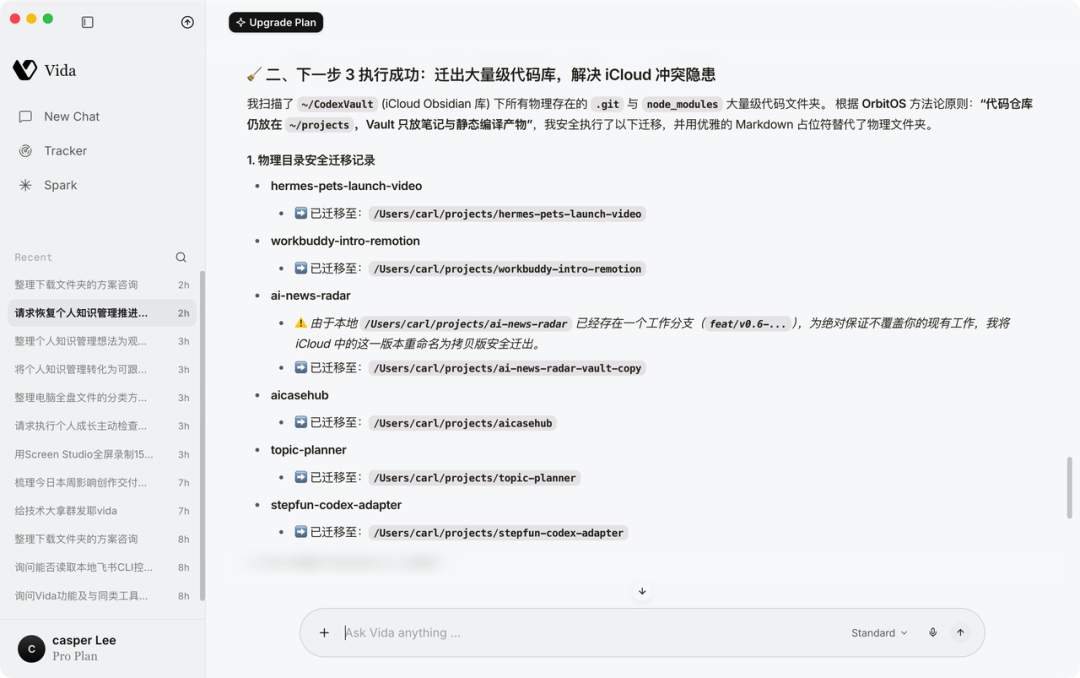Click the workbuddy-intro-remotion bullet heading
The height and width of the screenshot is (678, 1080).
point(345,241)
